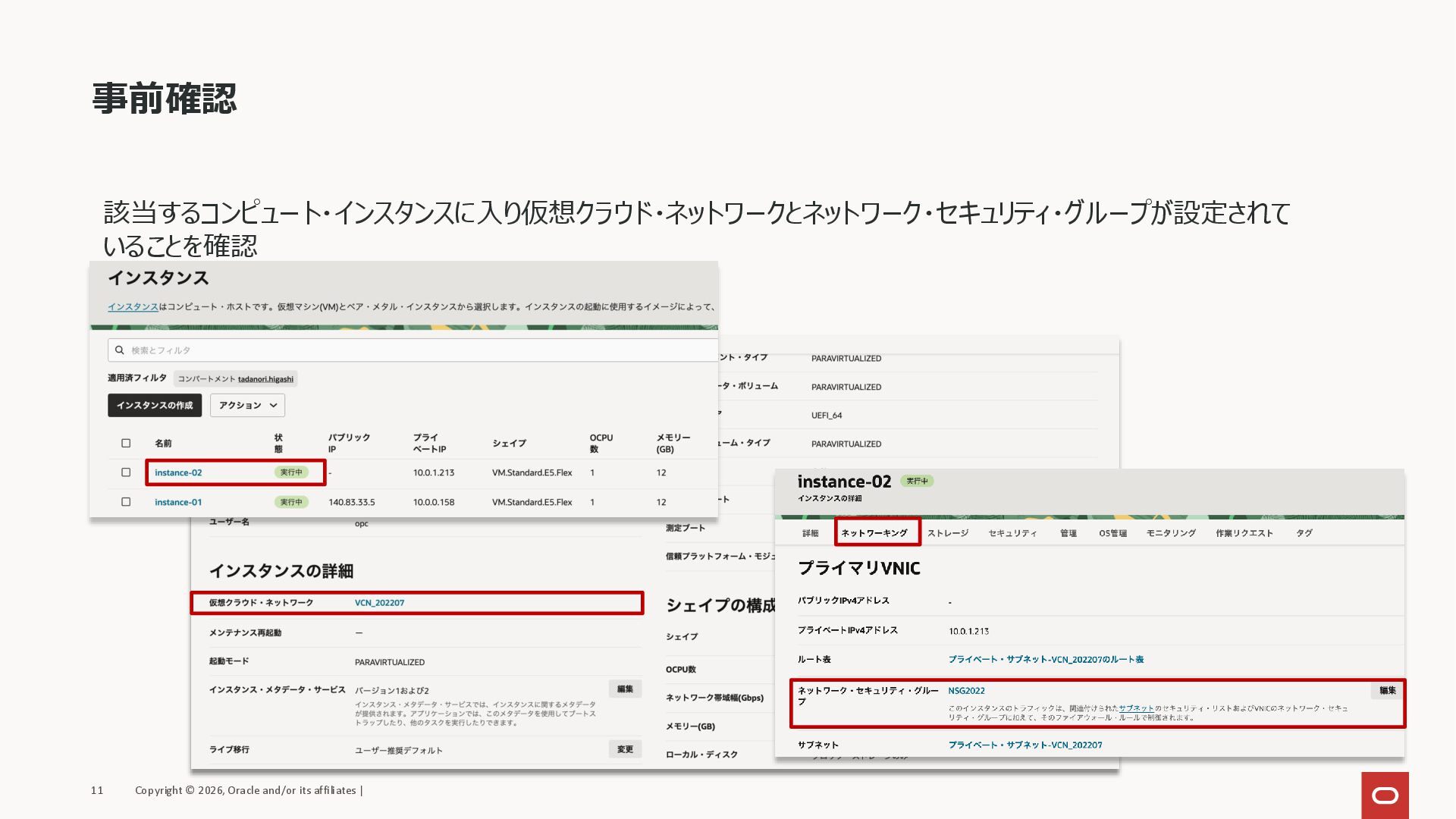The width and height of the screenshot is (1456, 819).
Task: Click the 変更 button for ライブ移行
Action: (625, 749)
